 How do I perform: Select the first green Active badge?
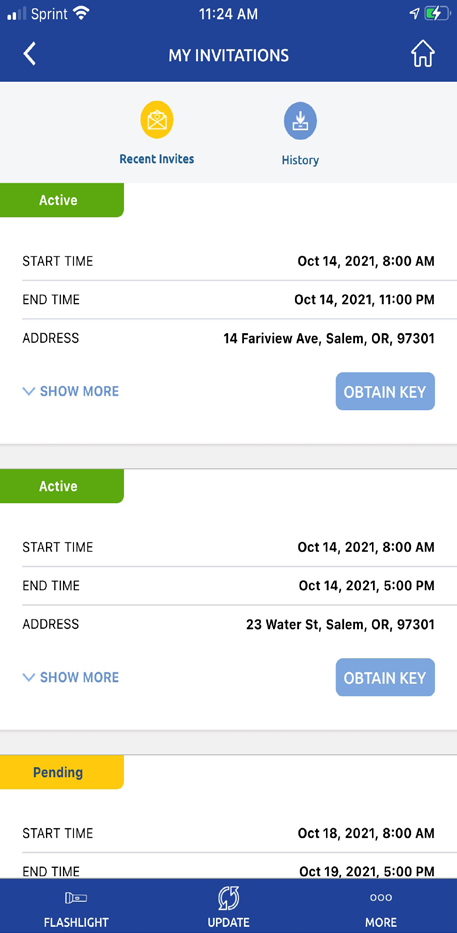(61, 200)
